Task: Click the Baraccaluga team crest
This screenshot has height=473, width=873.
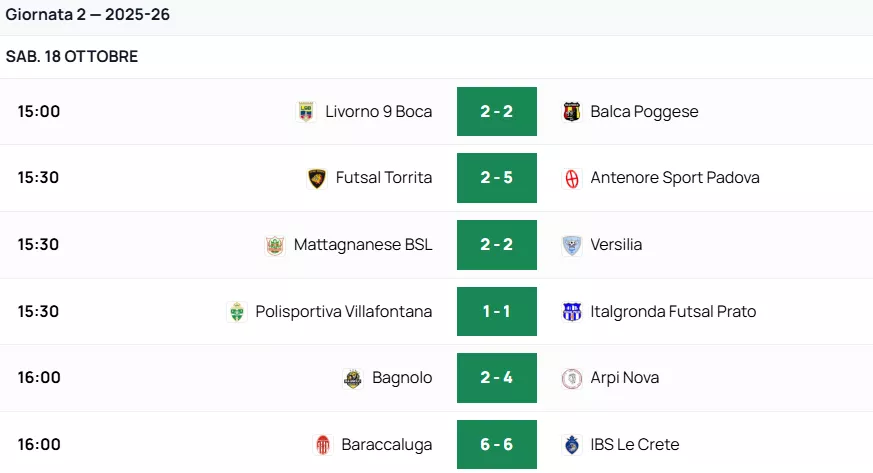Action: tap(323, 445)
